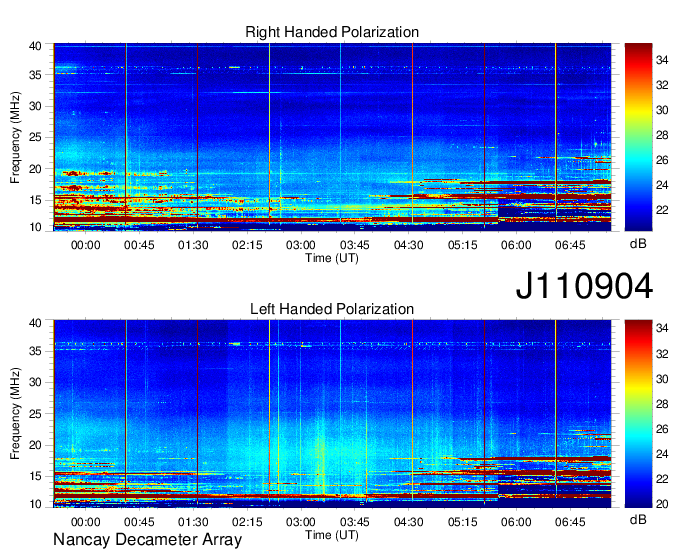Click the 20 dB label on lower colorbar
The image size is (680, 552).
[662, 504]
